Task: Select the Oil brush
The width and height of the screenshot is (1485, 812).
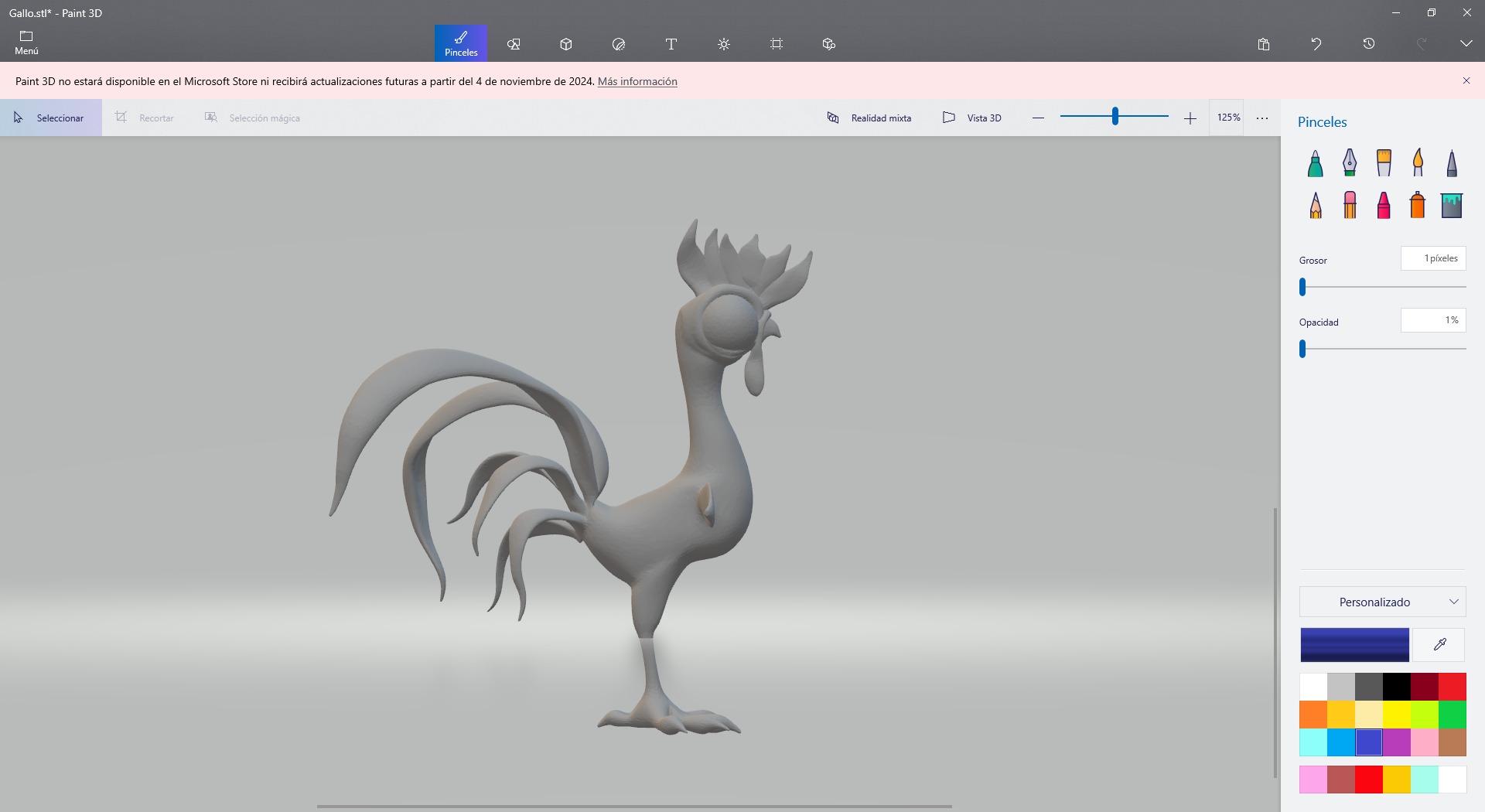Action: tap(1384, 162)
